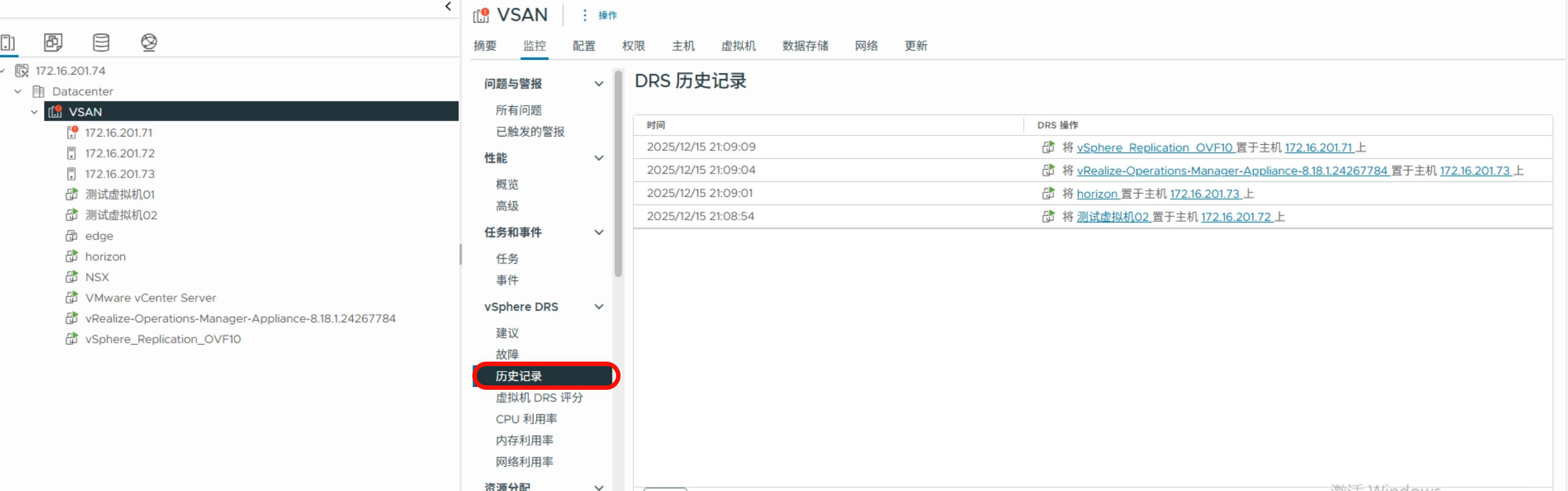Collapse the vSphere DRS section
Image resolution: width=1568 pixels, height=491 pixels.
tap(599, 307)
